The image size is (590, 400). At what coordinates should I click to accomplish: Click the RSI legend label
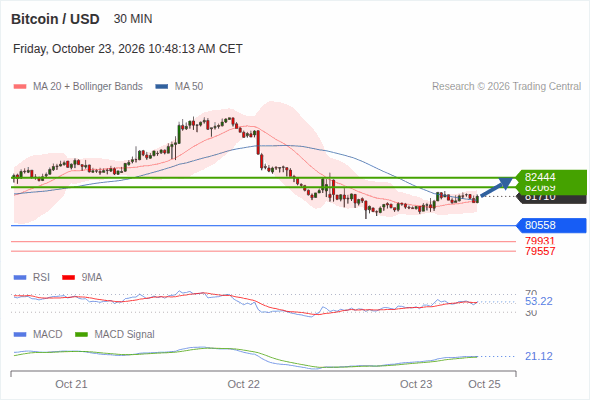(x=41, y=278)
